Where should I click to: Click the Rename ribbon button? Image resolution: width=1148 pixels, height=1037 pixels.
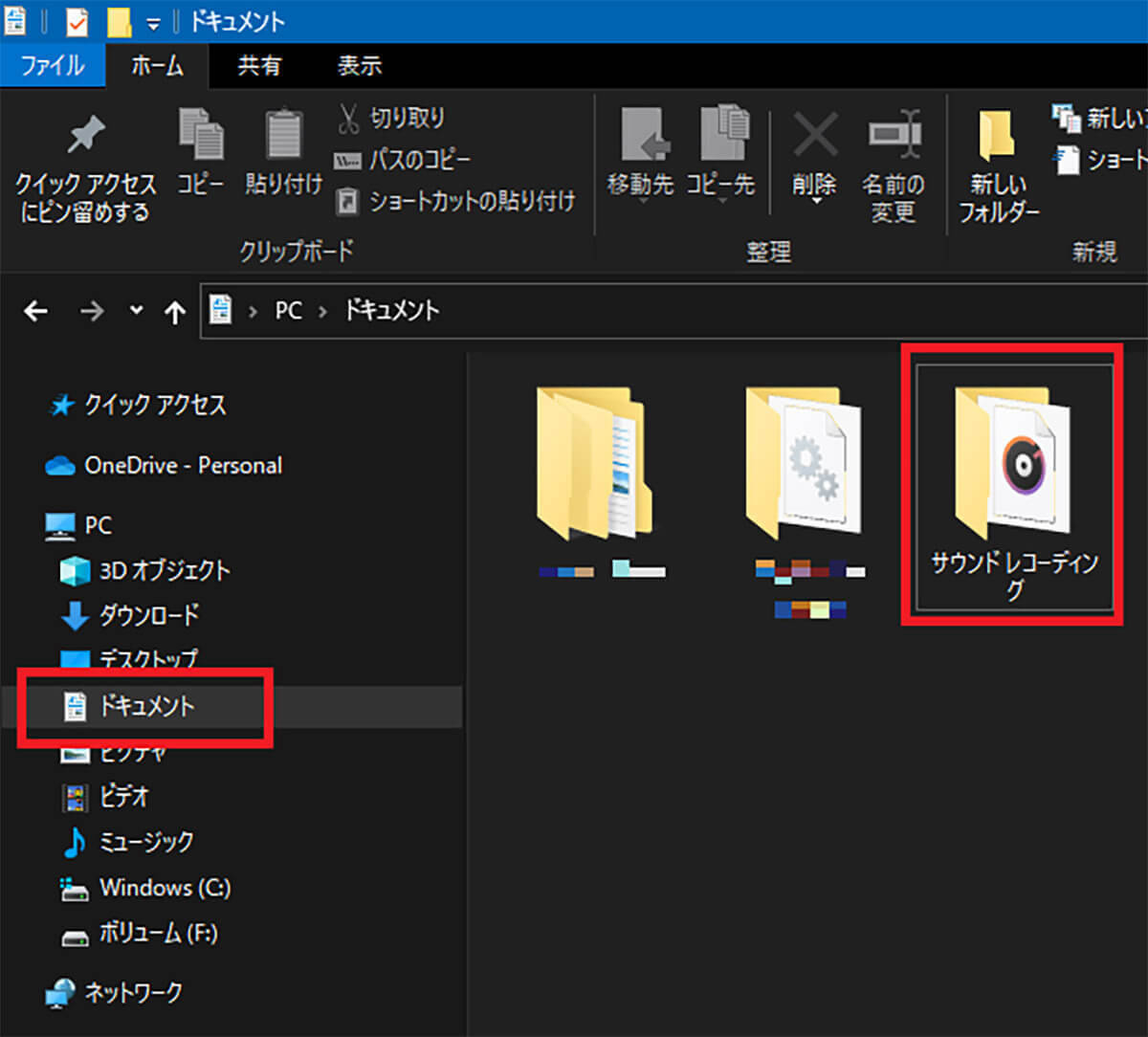coord(894,167)
